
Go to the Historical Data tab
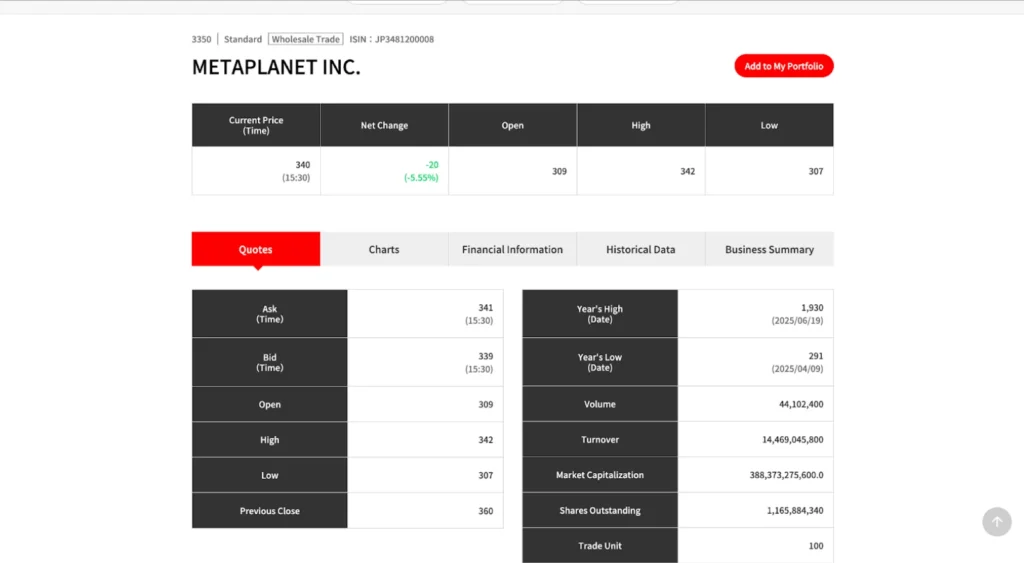[x=640, y=249]
